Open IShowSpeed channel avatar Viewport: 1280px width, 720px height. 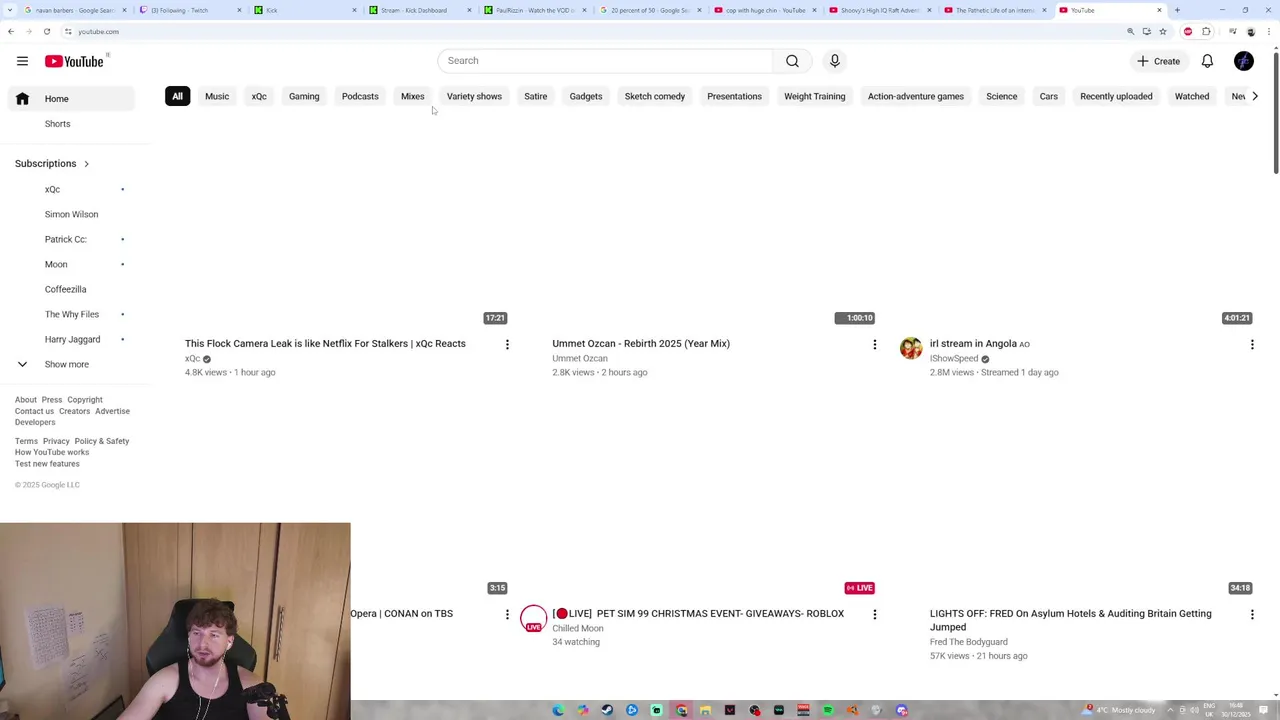click(x=911, y=348)
